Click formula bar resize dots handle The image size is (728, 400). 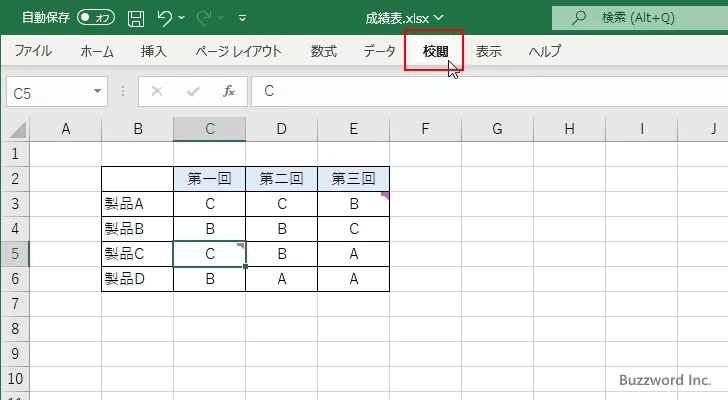coord(123,91)
